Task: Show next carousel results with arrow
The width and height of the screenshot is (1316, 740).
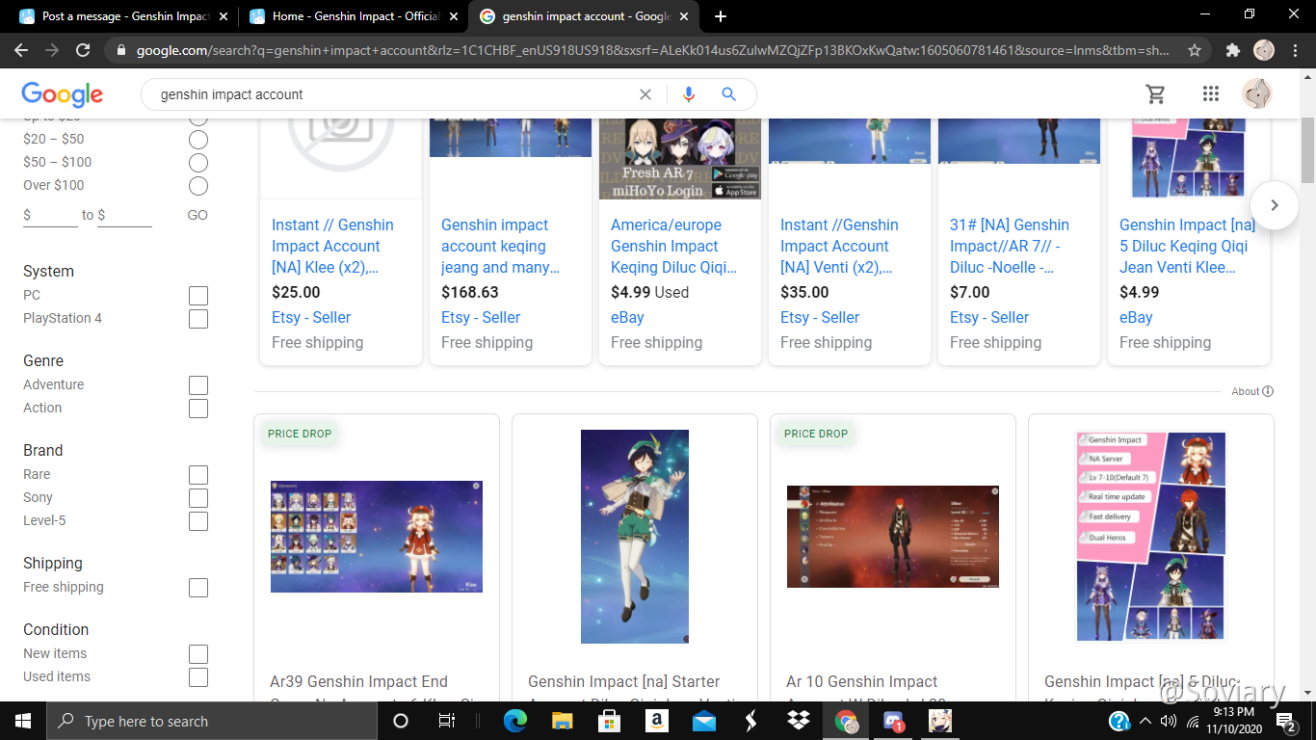Action: pyautogui.click(x=1274, y=205)
